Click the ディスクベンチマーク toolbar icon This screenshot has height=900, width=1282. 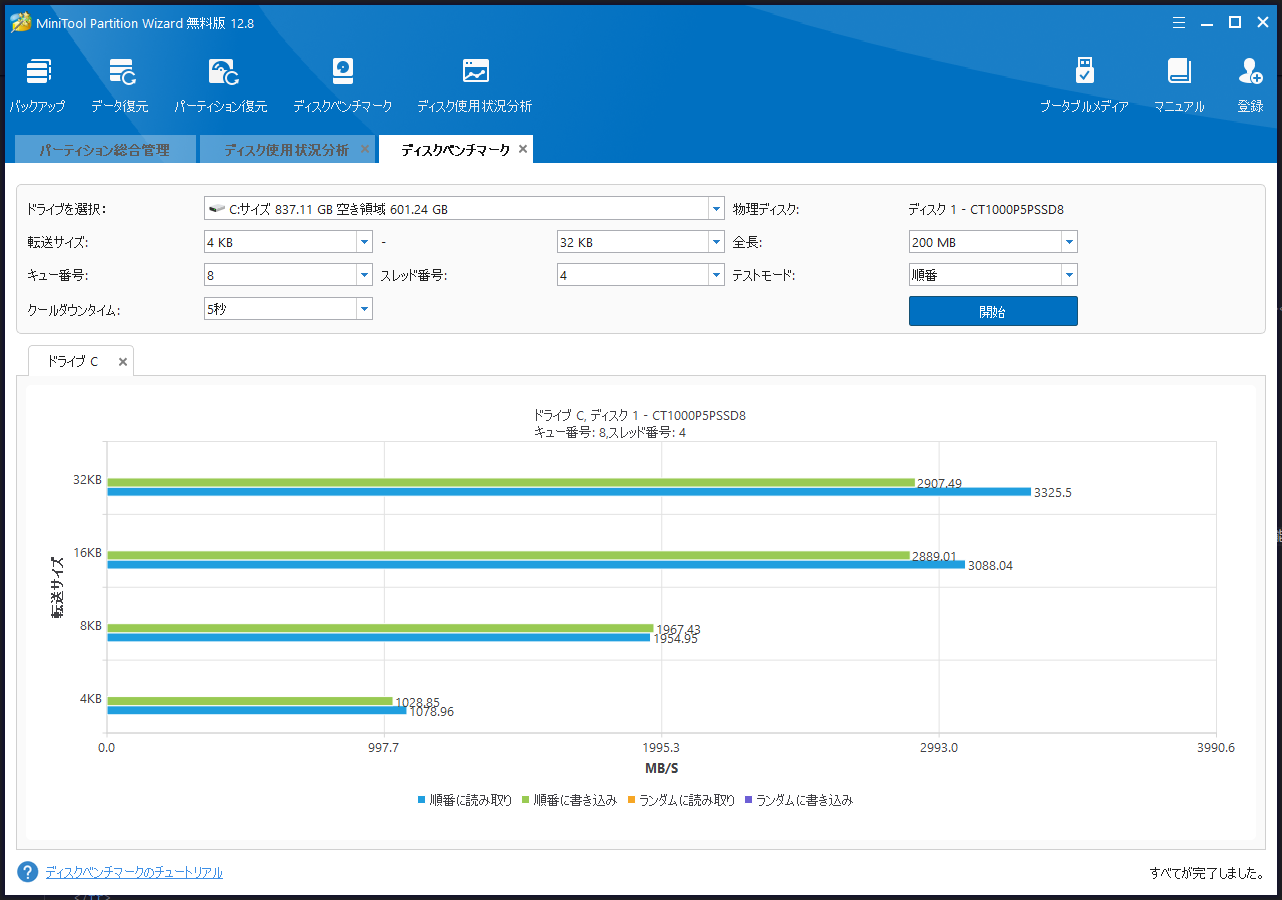pyautogui.click(x=342, y=84)
